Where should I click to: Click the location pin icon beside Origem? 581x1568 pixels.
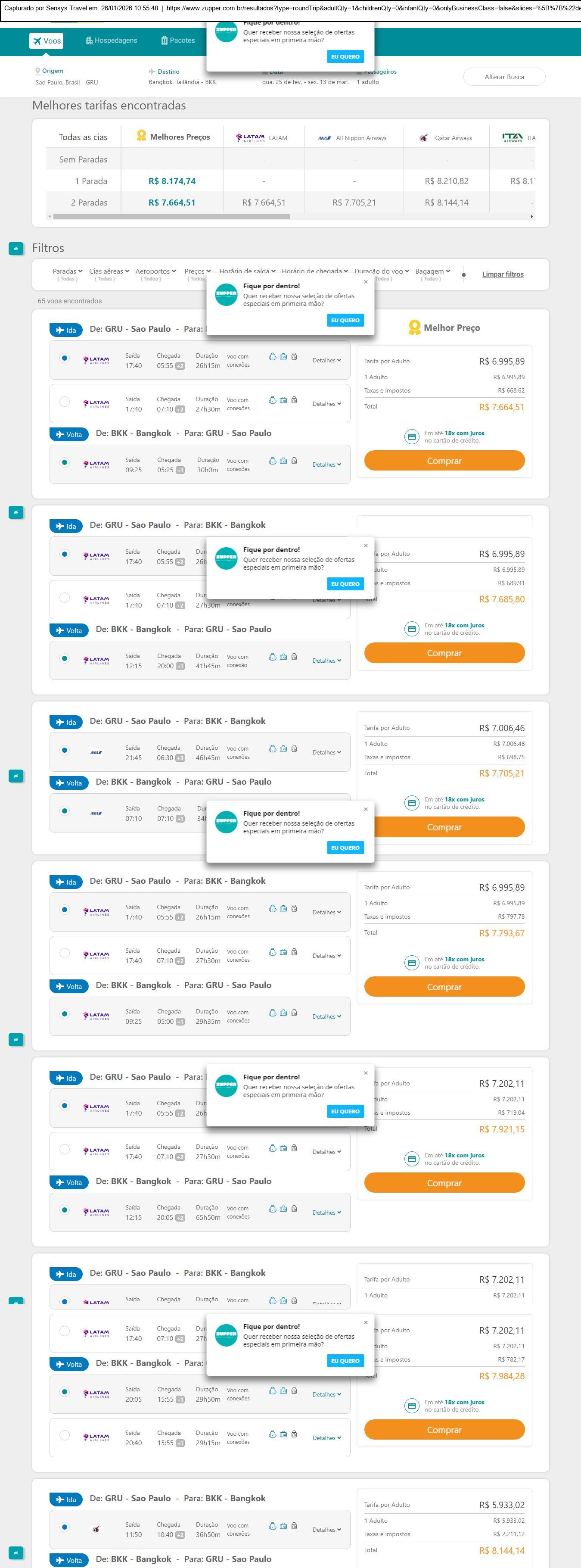click(x=38, y=71)
